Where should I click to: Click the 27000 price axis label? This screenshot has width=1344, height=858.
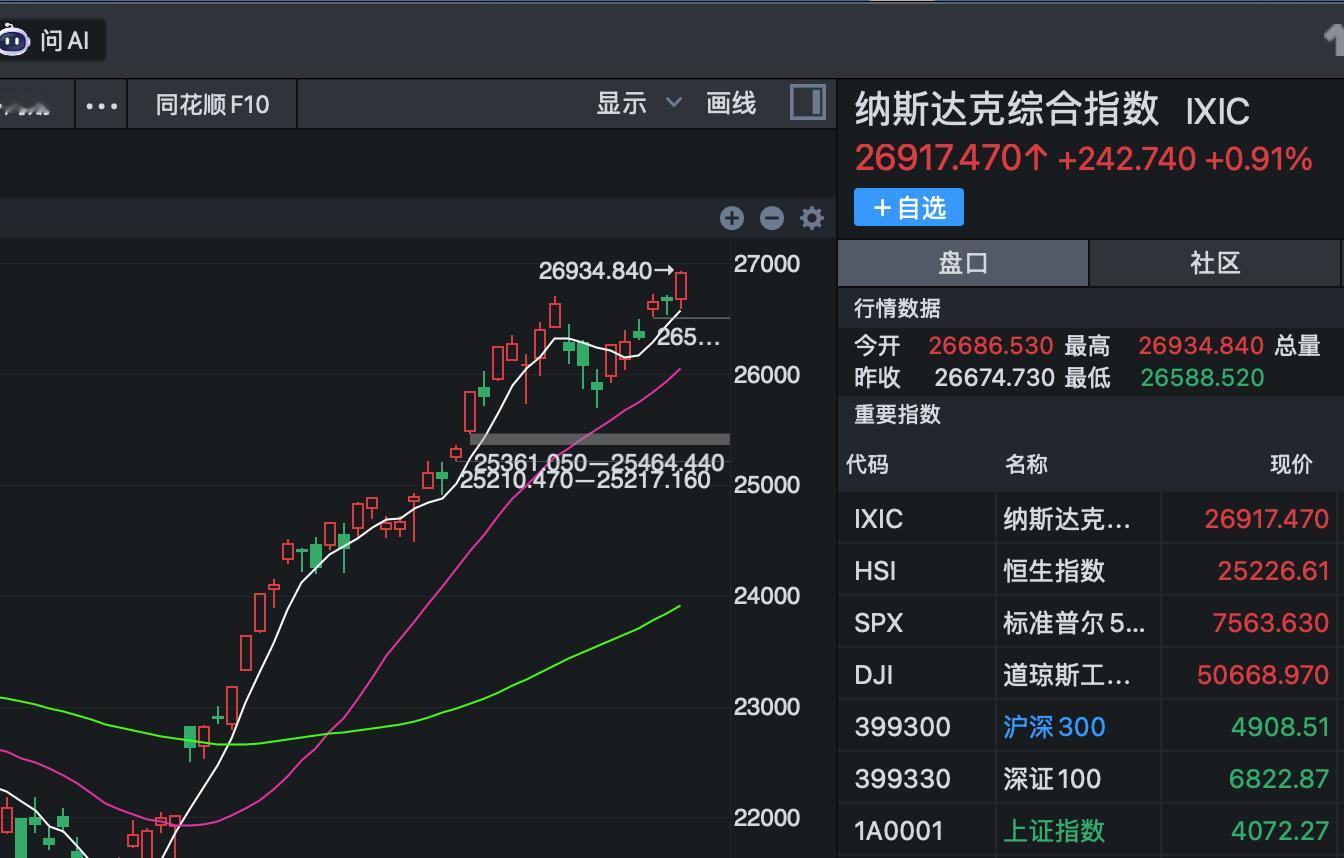pos(767,263)
